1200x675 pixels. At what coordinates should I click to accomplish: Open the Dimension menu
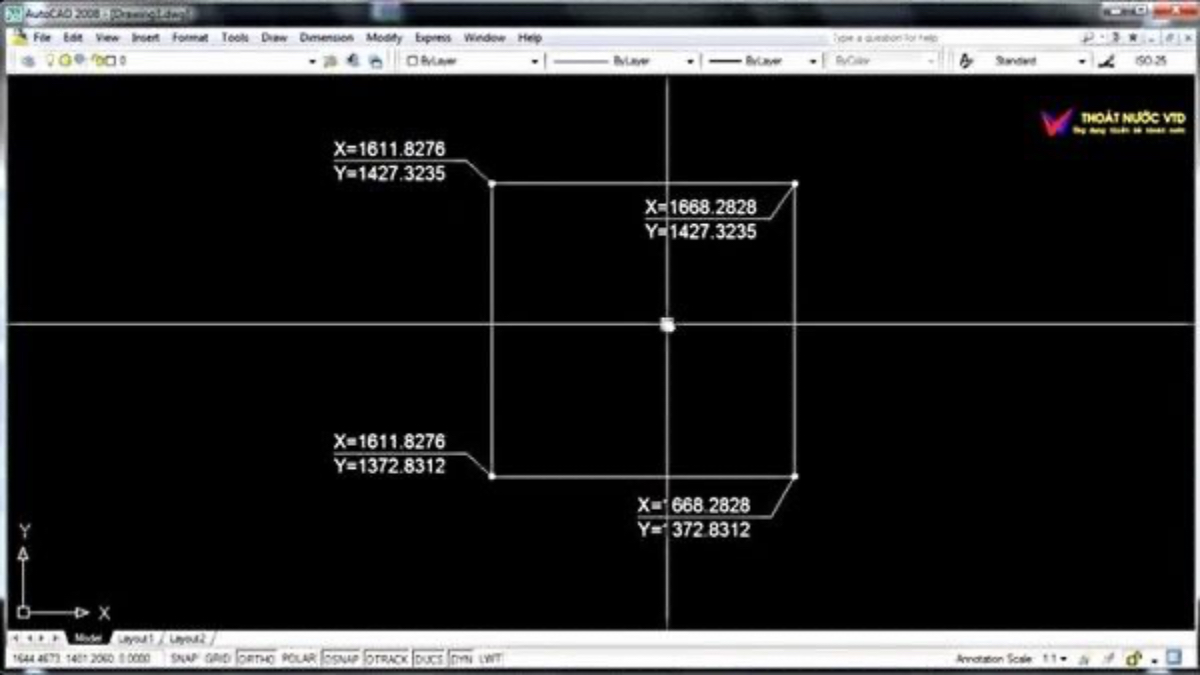point(327,37)
